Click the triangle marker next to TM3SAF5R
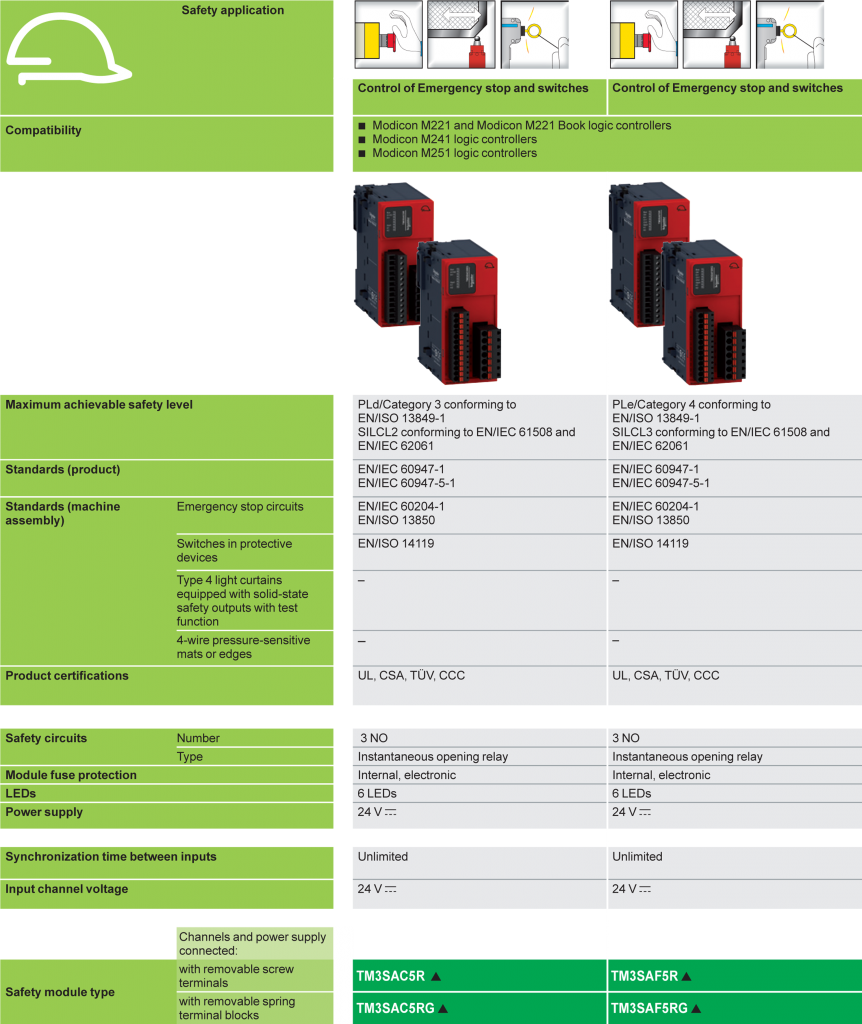 click(686, 976)
